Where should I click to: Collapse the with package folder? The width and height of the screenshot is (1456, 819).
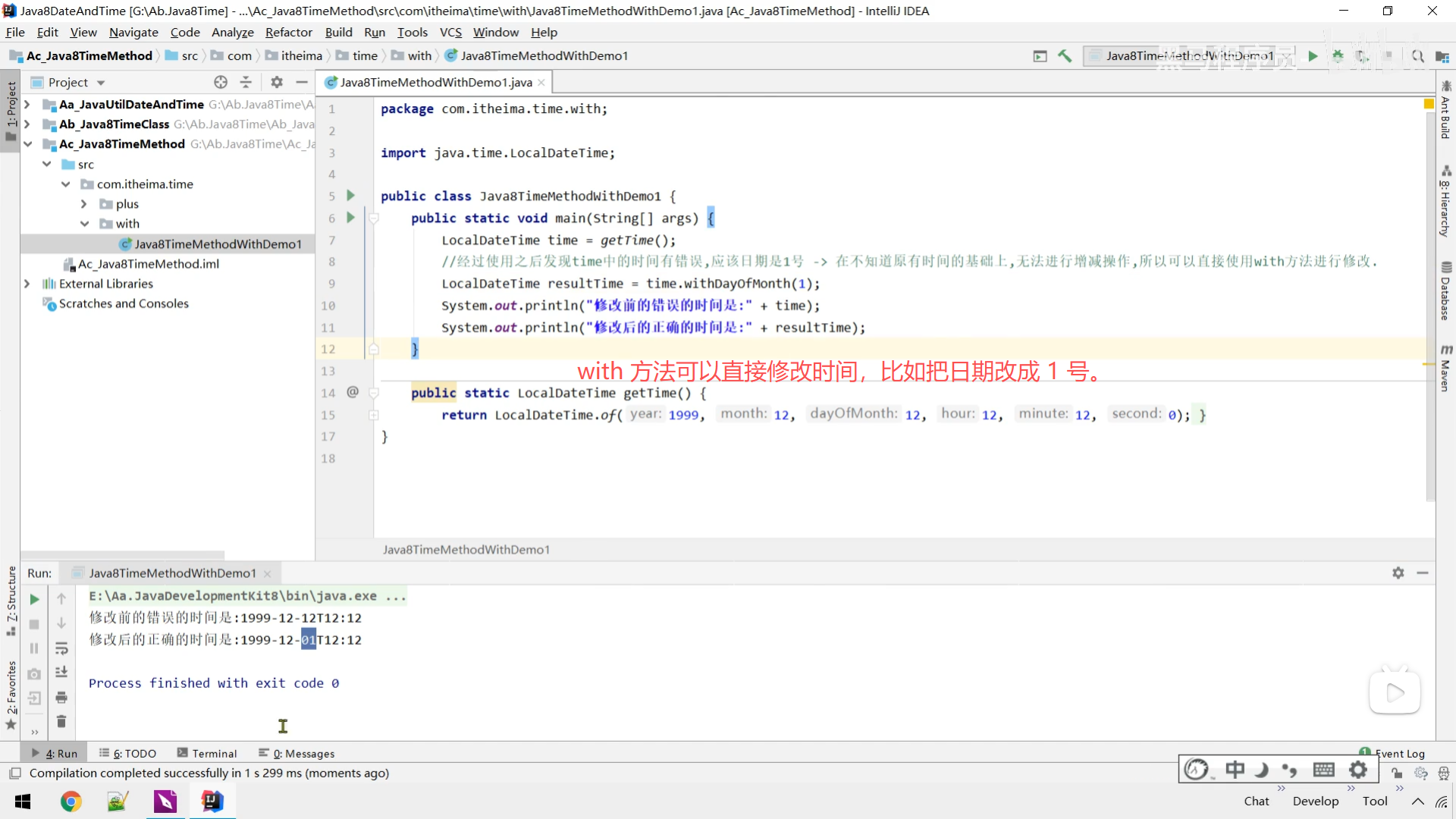[84, 224]
